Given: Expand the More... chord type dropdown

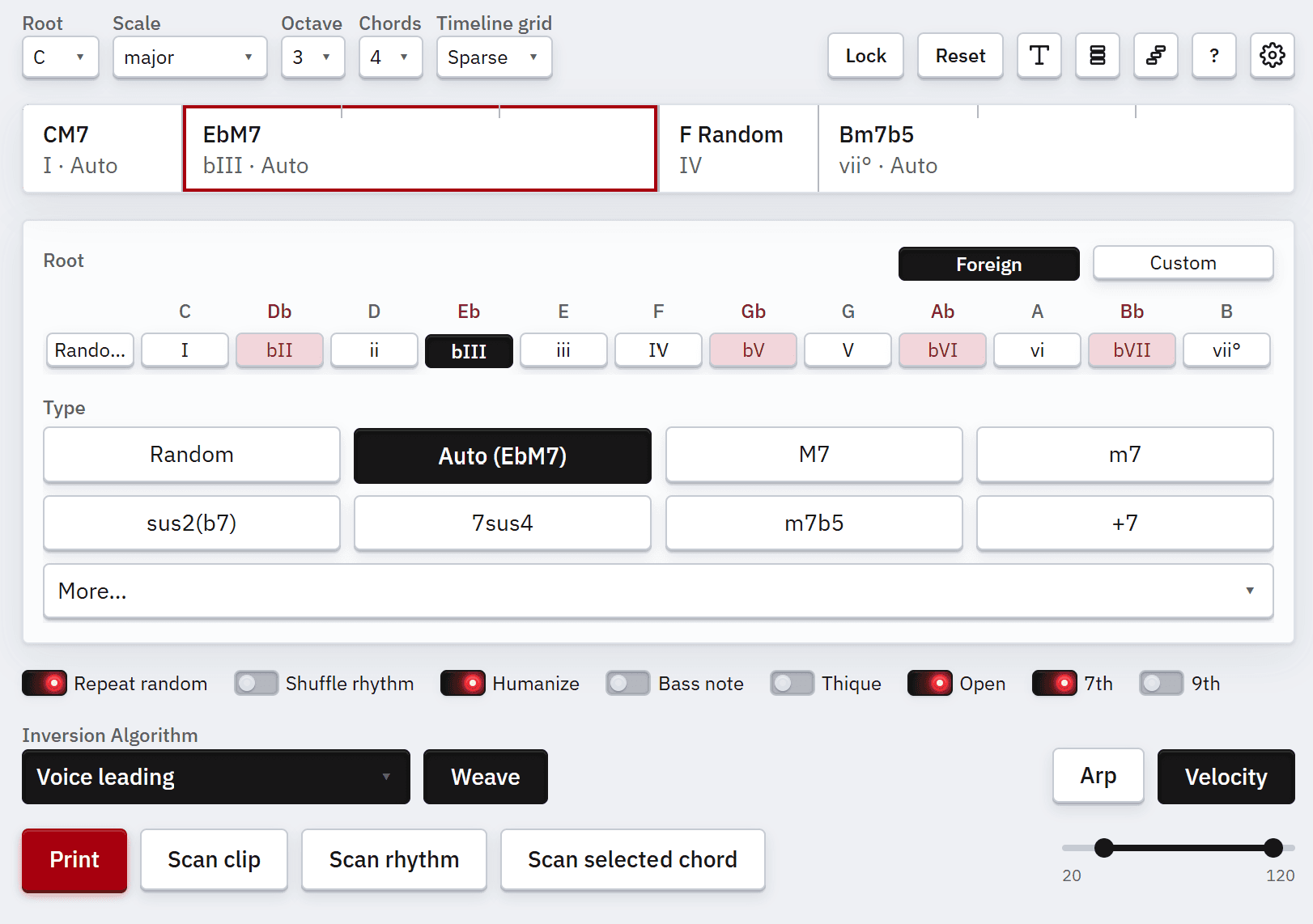Looking at the screenshot, I should point(658,591).
